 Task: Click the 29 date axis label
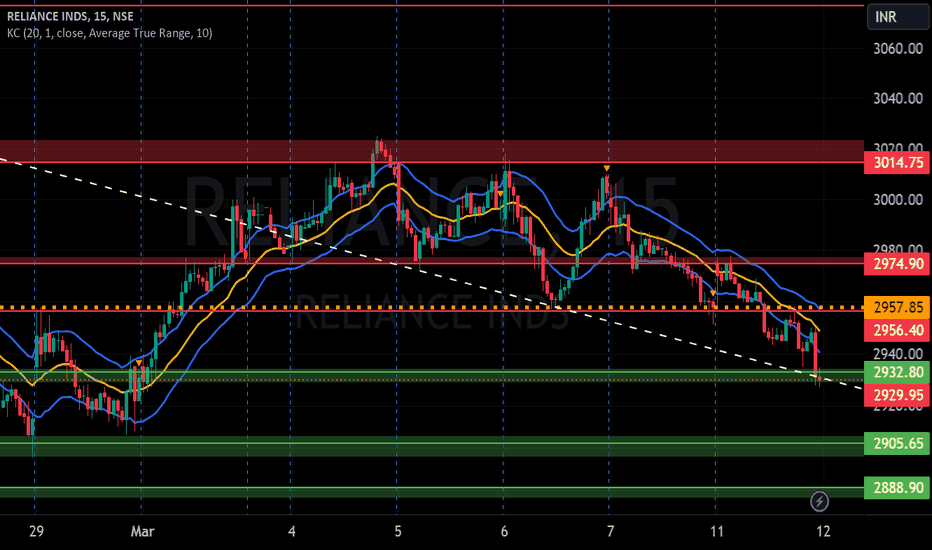click(36, 531)
